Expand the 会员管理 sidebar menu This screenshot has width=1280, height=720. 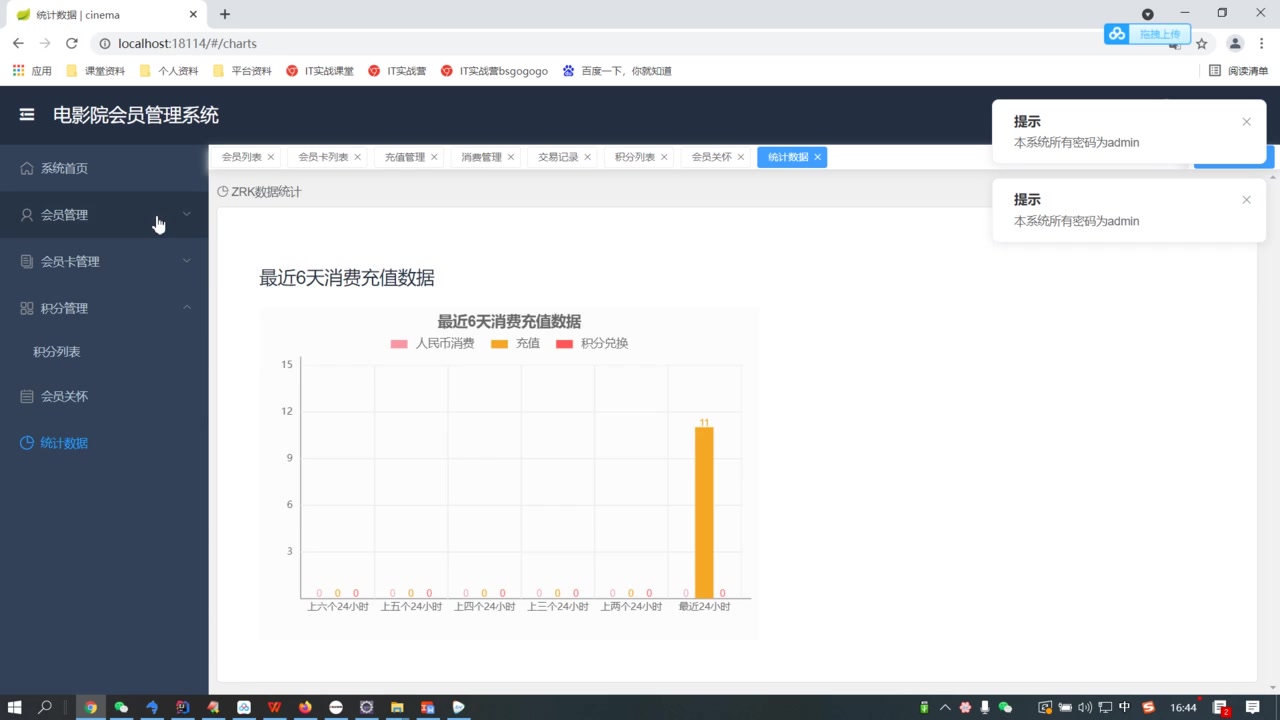pyautogui.click(x=104, y=215)
